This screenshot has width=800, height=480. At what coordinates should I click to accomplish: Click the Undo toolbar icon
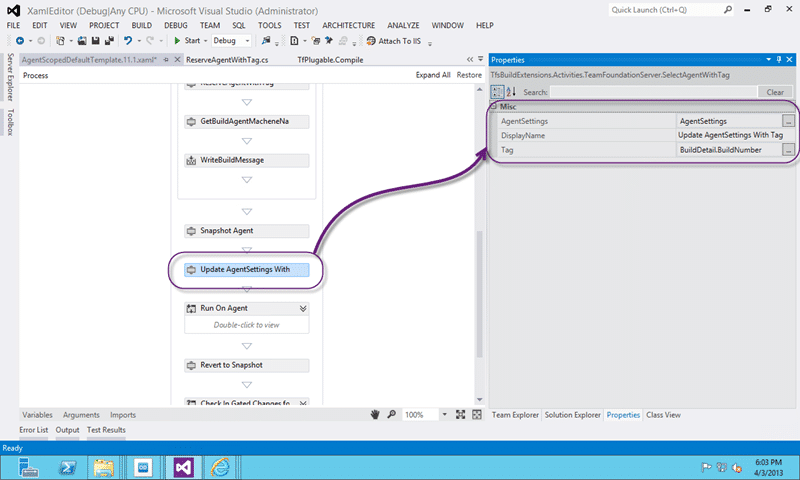click(128, 41)
